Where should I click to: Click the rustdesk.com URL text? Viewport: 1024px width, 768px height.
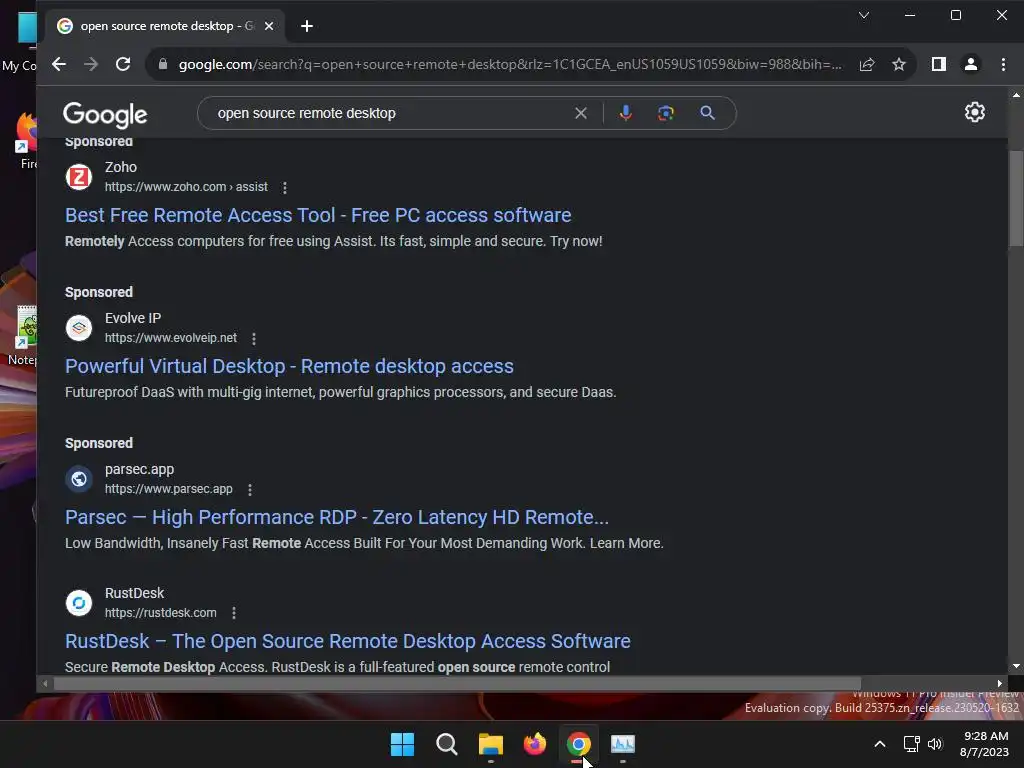click(161, 613)
